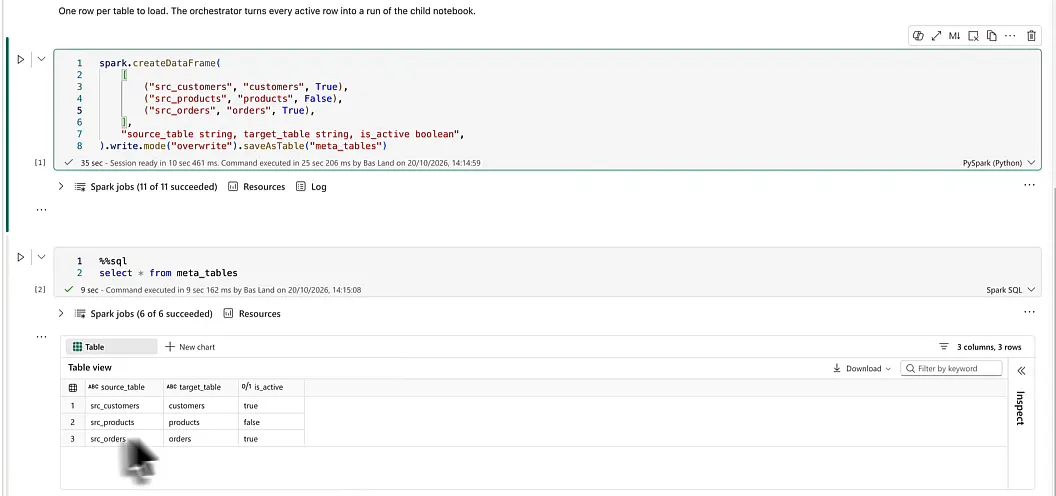This screenshot has width=1056, height=496.
Task: Select the src_products cell
Action: [124, 423]
